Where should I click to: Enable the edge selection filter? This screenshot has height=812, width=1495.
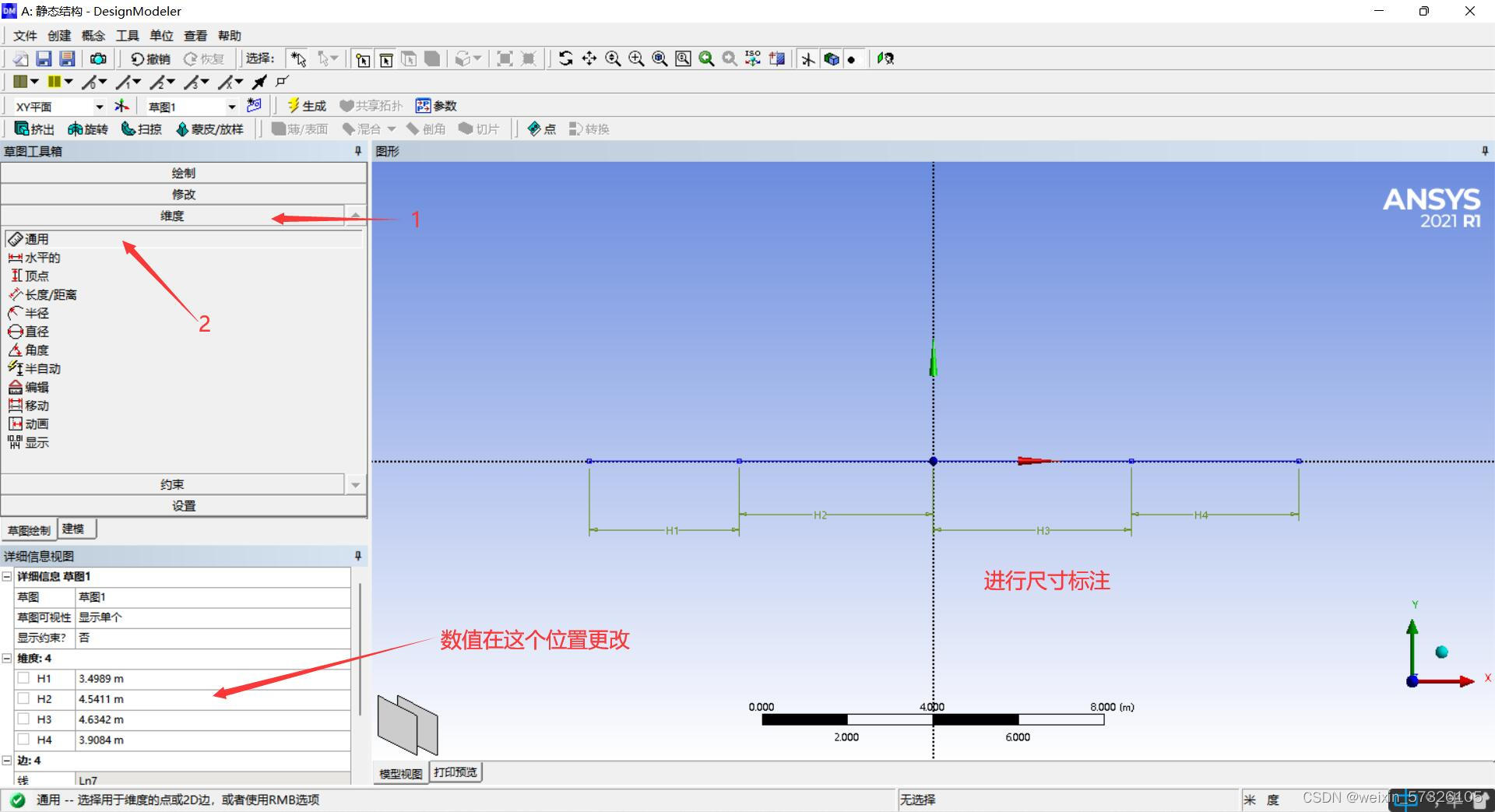386,59
